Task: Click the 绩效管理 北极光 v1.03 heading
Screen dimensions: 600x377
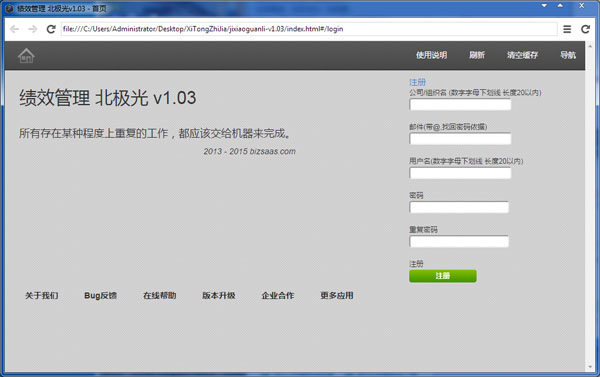Action: click(x=108, y=98)
